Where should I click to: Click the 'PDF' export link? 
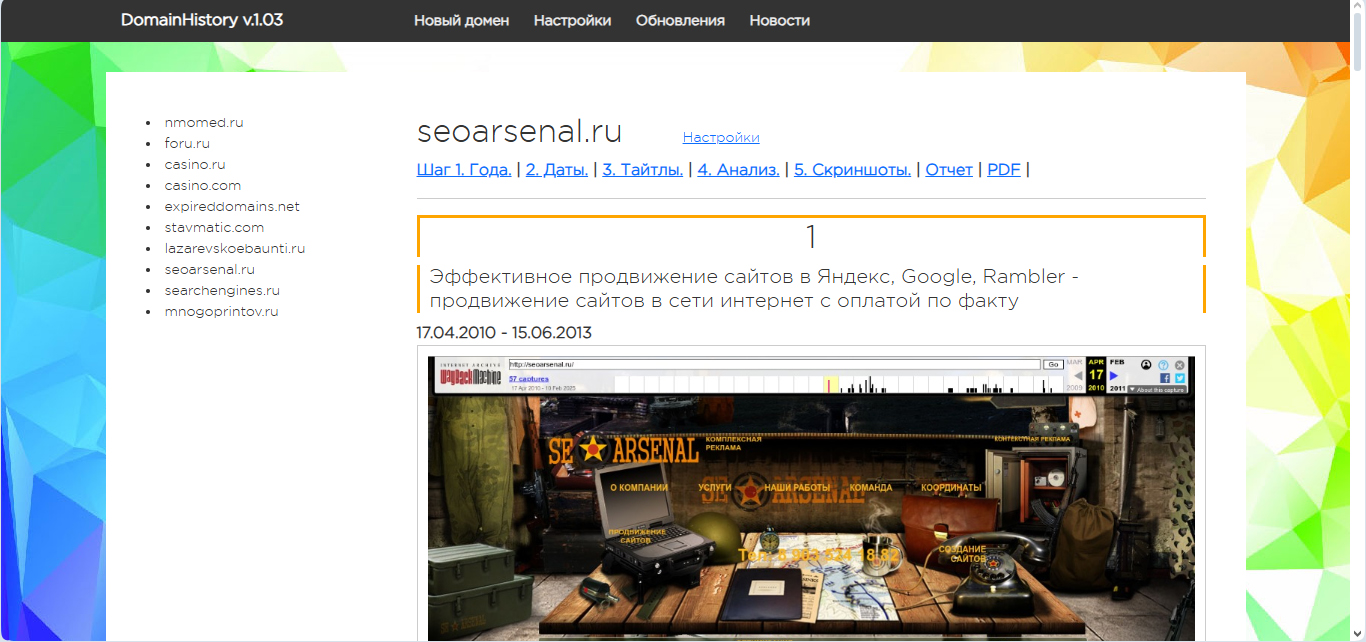1004,170
